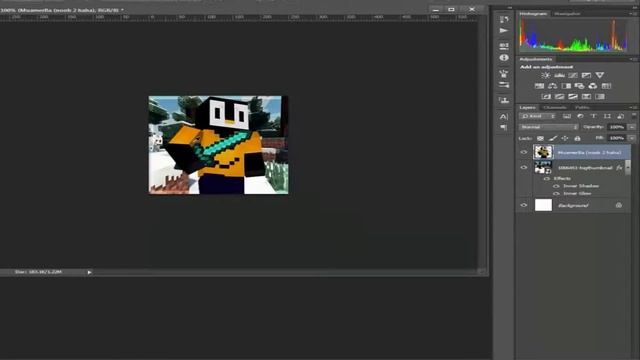
Task: Filter layers by pixel layers
Action: pyautogui.click(x=567, y=116)
